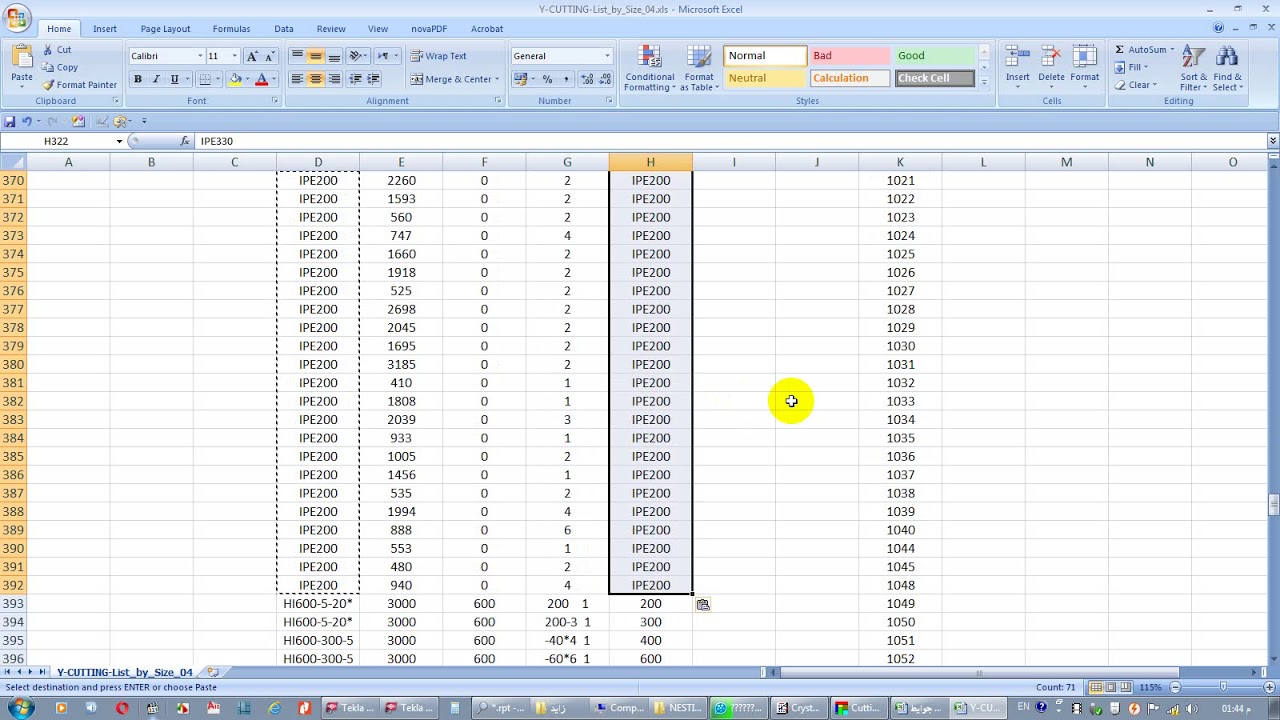This screenshot has width=1280, height=720.
Task: Activate the Format Painter brush
Action: pos(80,85)
